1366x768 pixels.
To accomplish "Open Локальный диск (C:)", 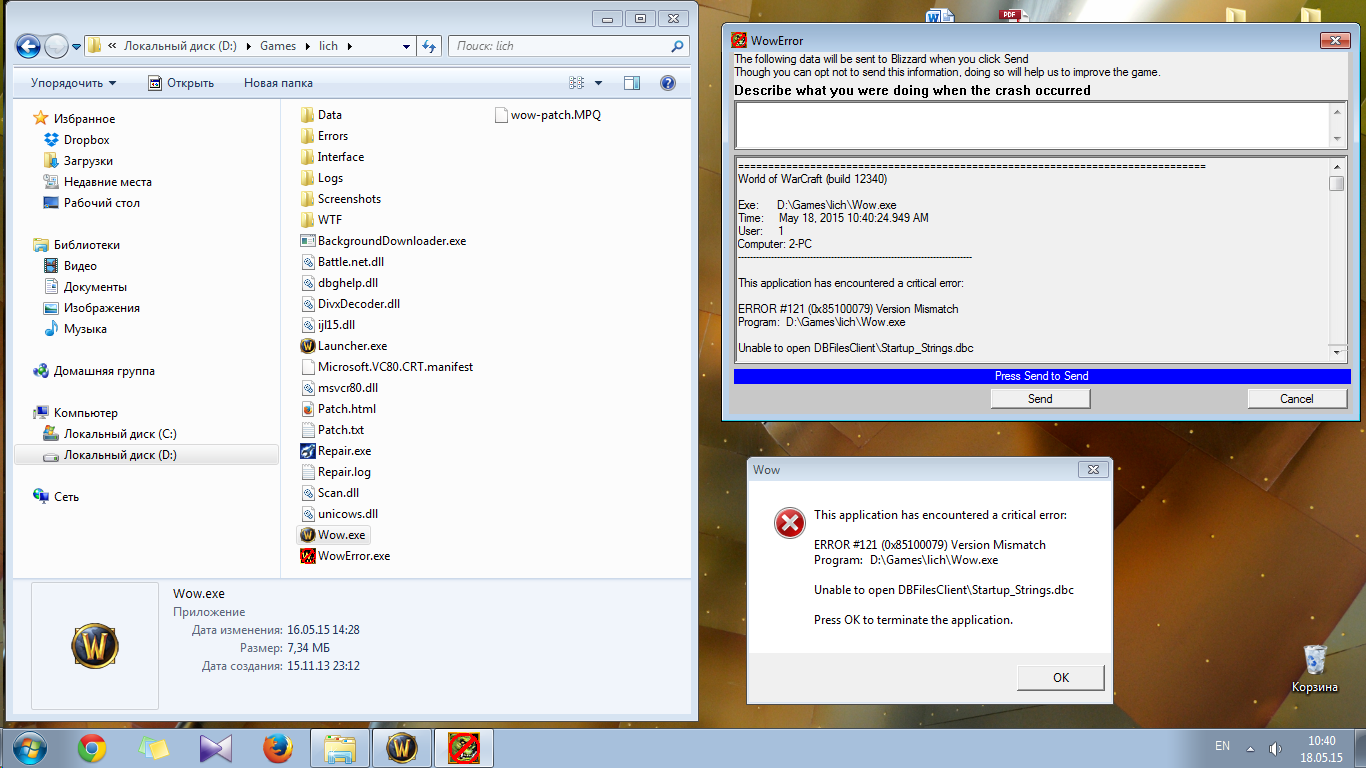I will click(x=109, y=434).
